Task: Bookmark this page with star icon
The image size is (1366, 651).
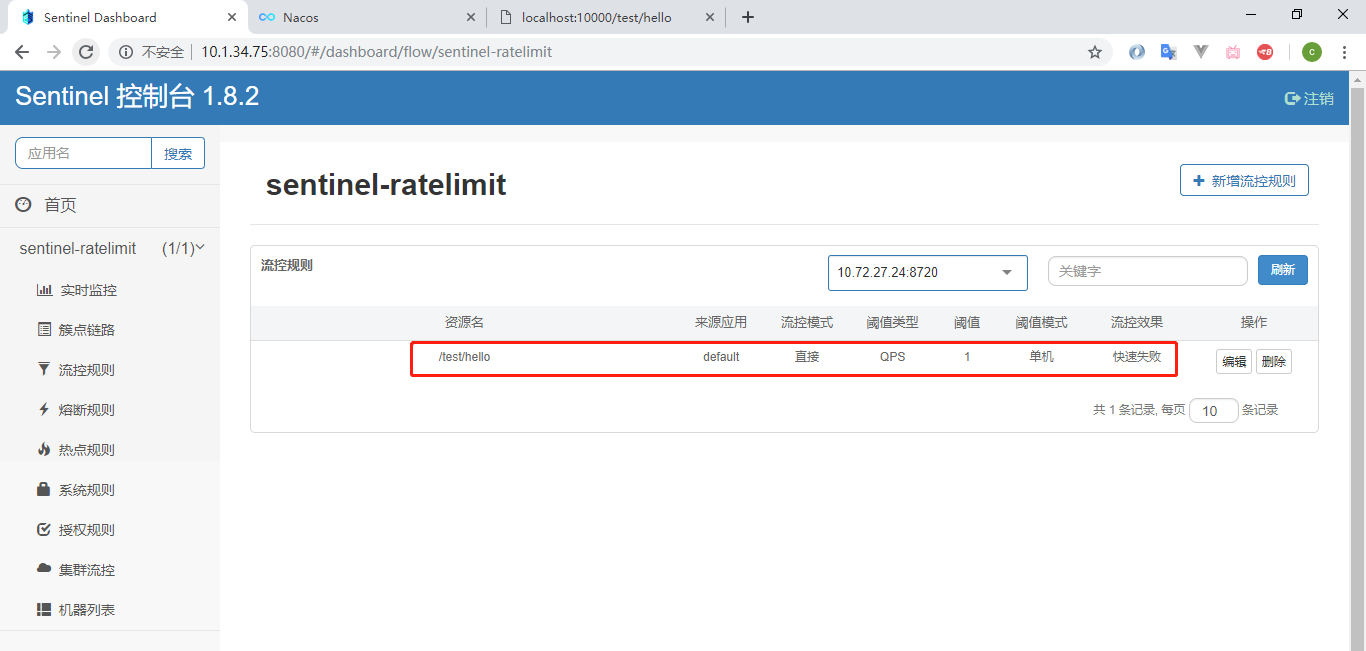Action: click(x=1095, y=52)
